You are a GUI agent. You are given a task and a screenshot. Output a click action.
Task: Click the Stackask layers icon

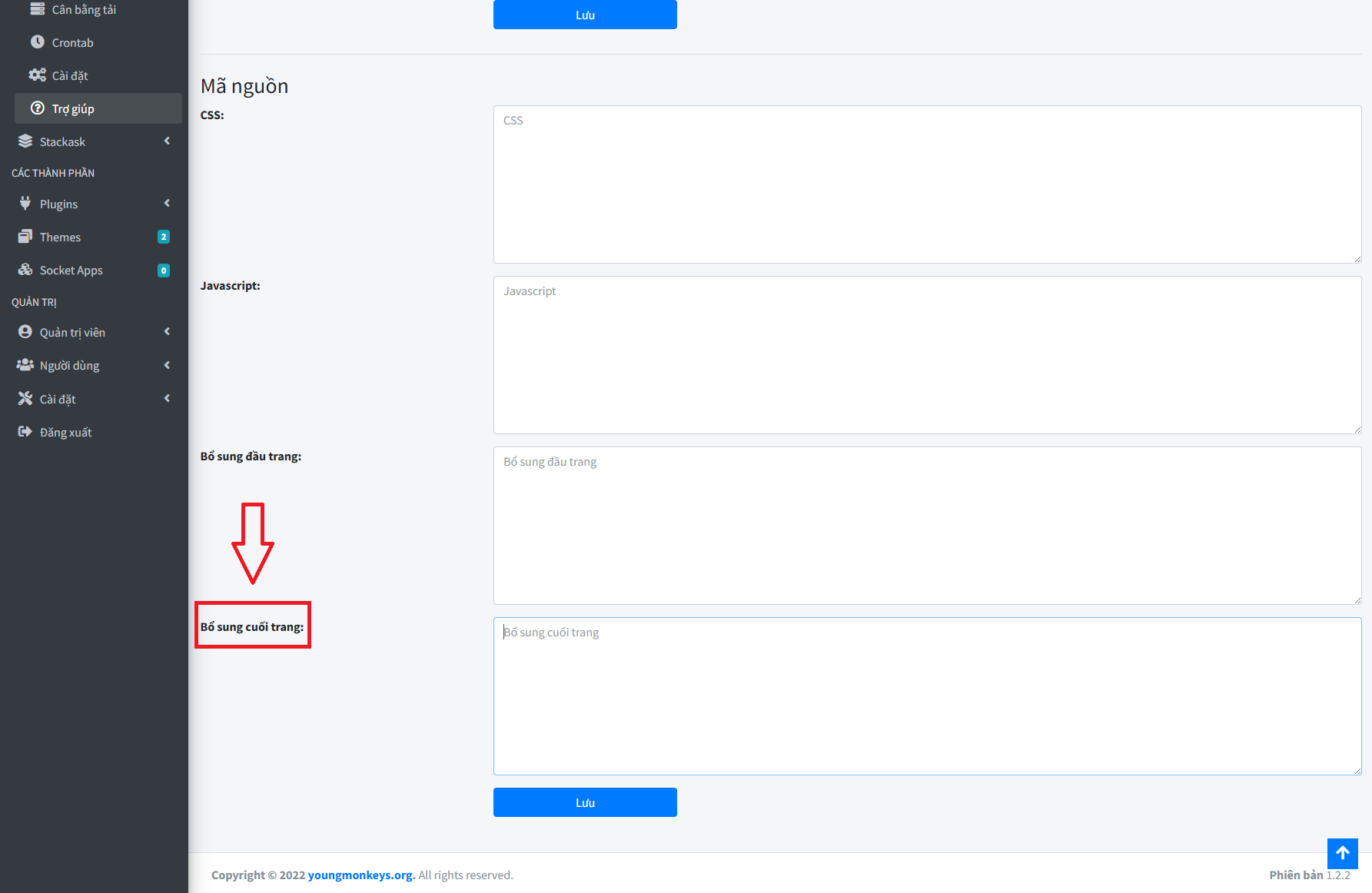(x=25, y=141)
